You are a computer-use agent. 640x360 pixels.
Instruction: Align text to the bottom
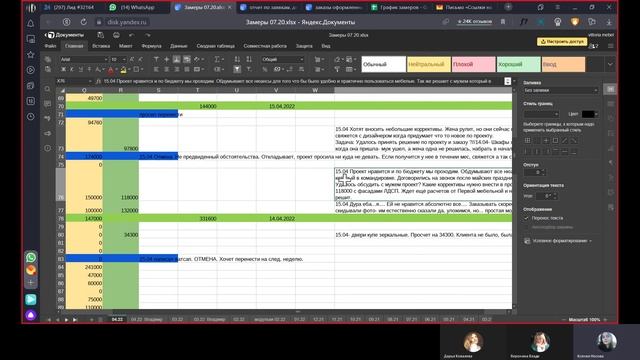tap(176, 60)
